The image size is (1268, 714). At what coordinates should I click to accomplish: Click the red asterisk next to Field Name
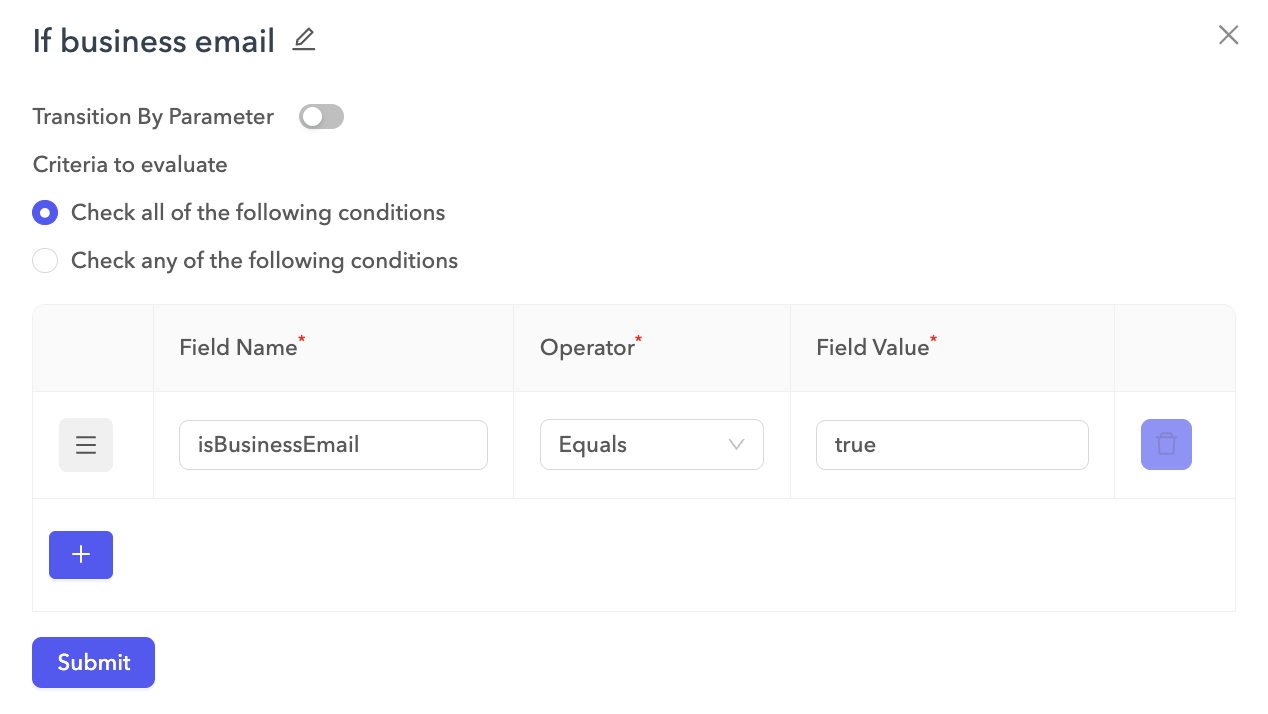coord(301,340)
